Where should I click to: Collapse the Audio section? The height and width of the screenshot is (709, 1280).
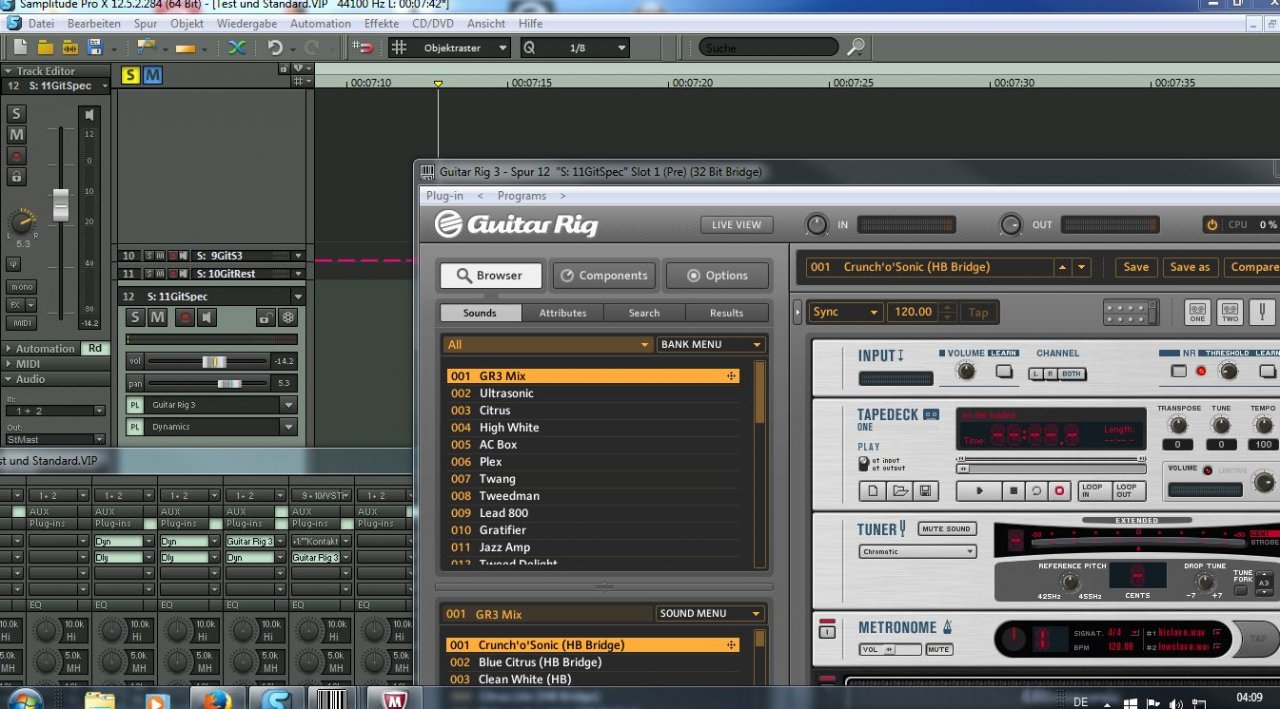8,379
